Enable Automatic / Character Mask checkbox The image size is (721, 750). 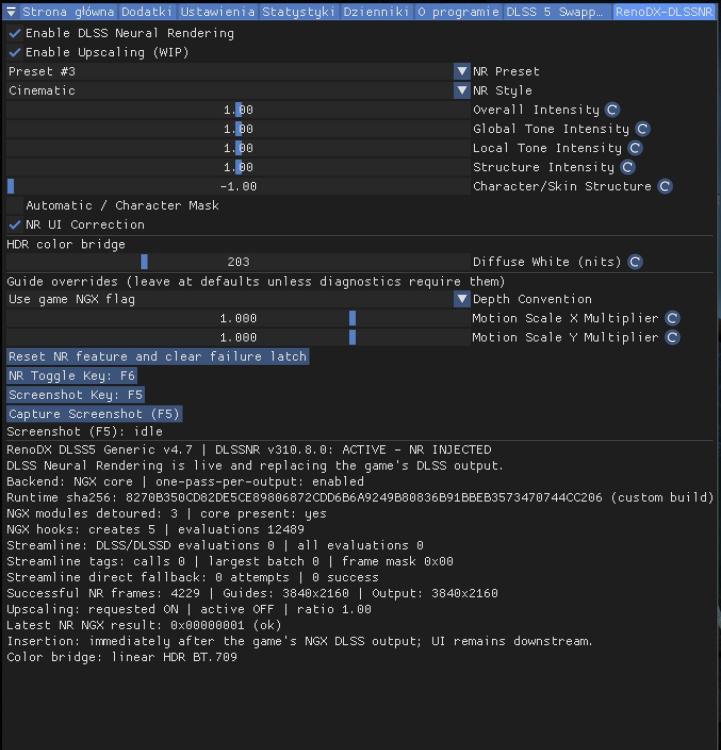[x=15, y=206]
